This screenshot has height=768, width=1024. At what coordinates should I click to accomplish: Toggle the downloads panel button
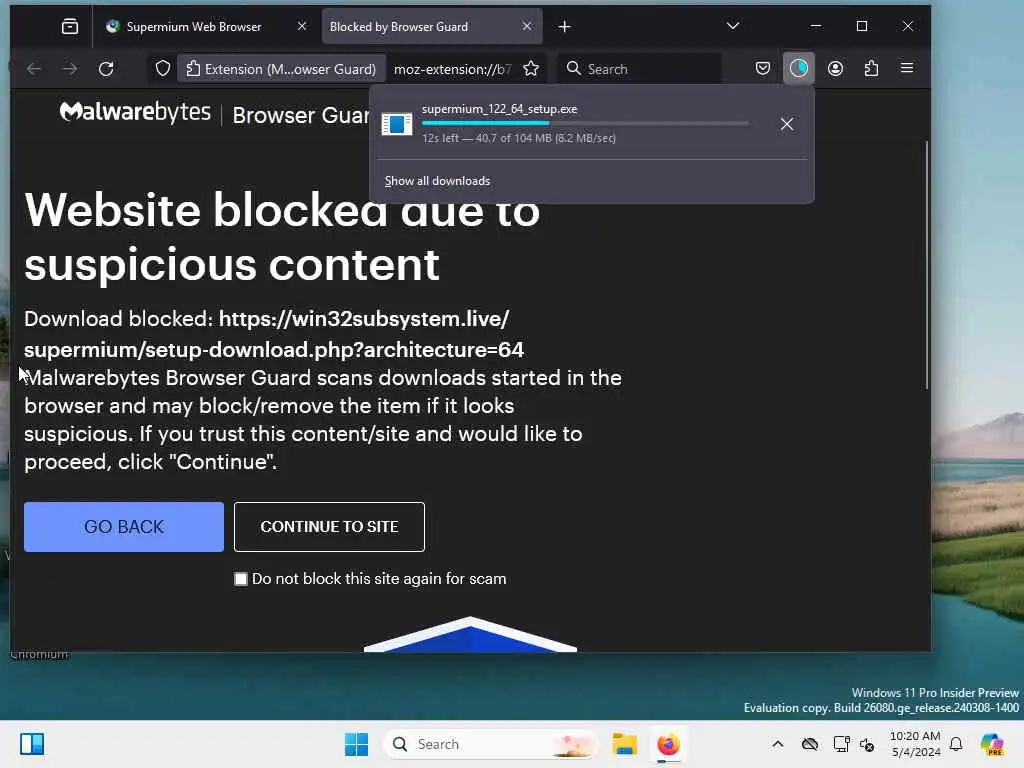click(799, 69)
